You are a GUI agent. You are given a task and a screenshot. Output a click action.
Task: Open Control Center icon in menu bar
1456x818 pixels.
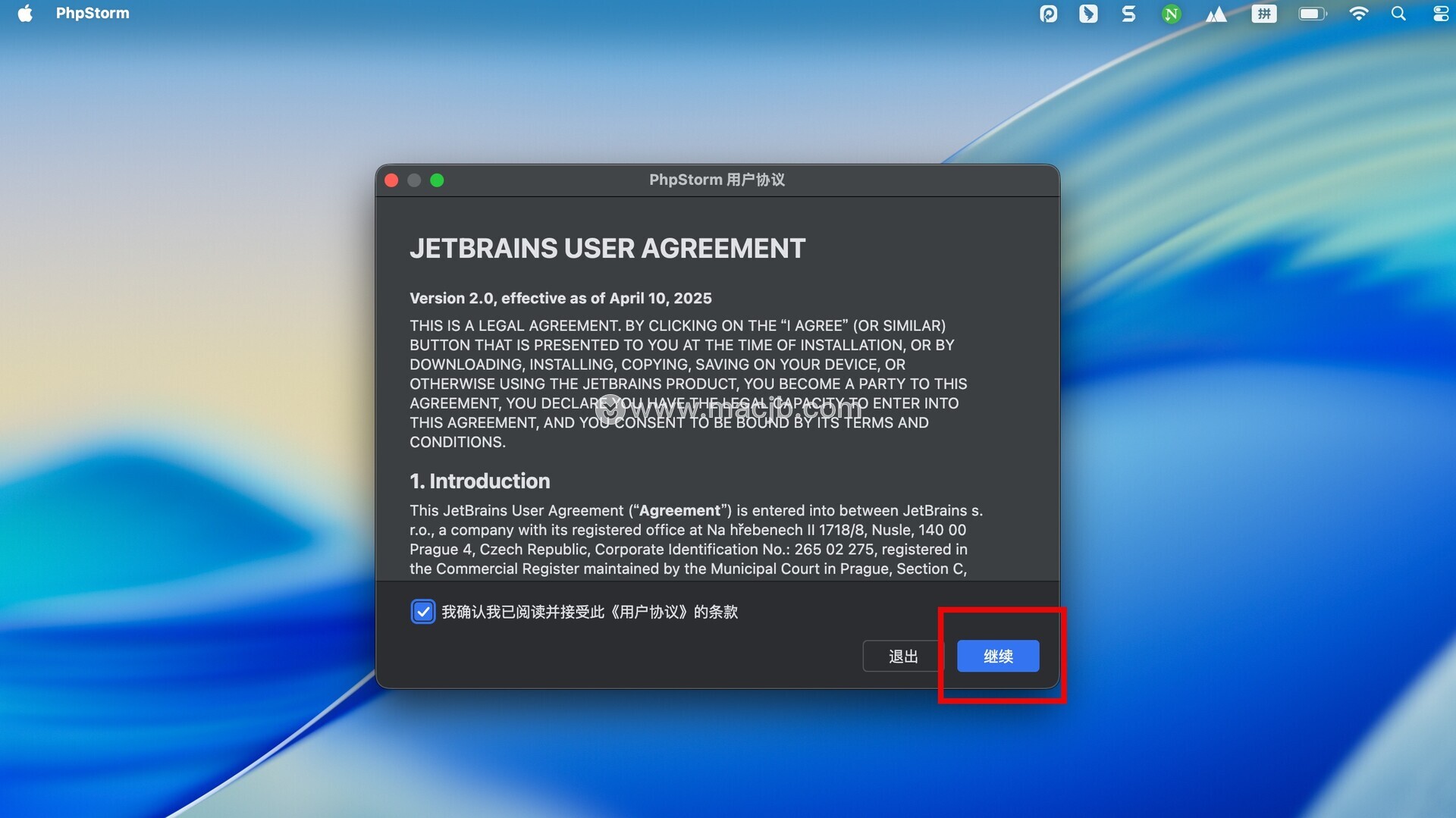[x=1440, y=13]
